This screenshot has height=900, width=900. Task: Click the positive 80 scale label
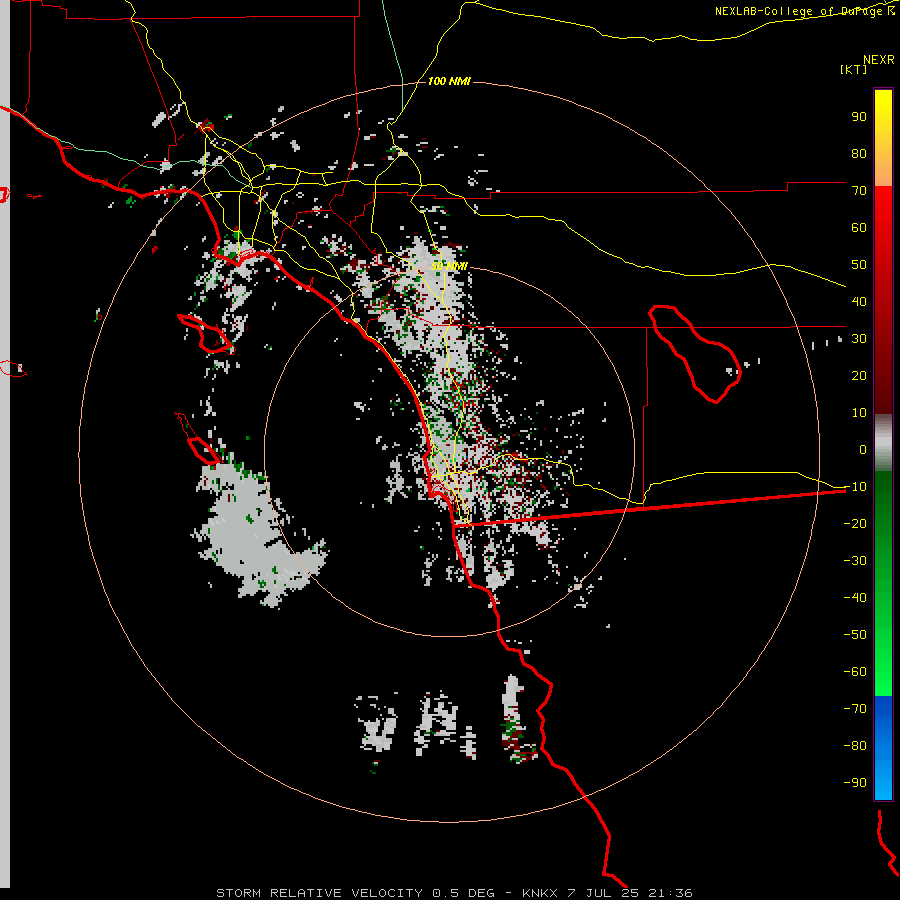tap(859, 153)
